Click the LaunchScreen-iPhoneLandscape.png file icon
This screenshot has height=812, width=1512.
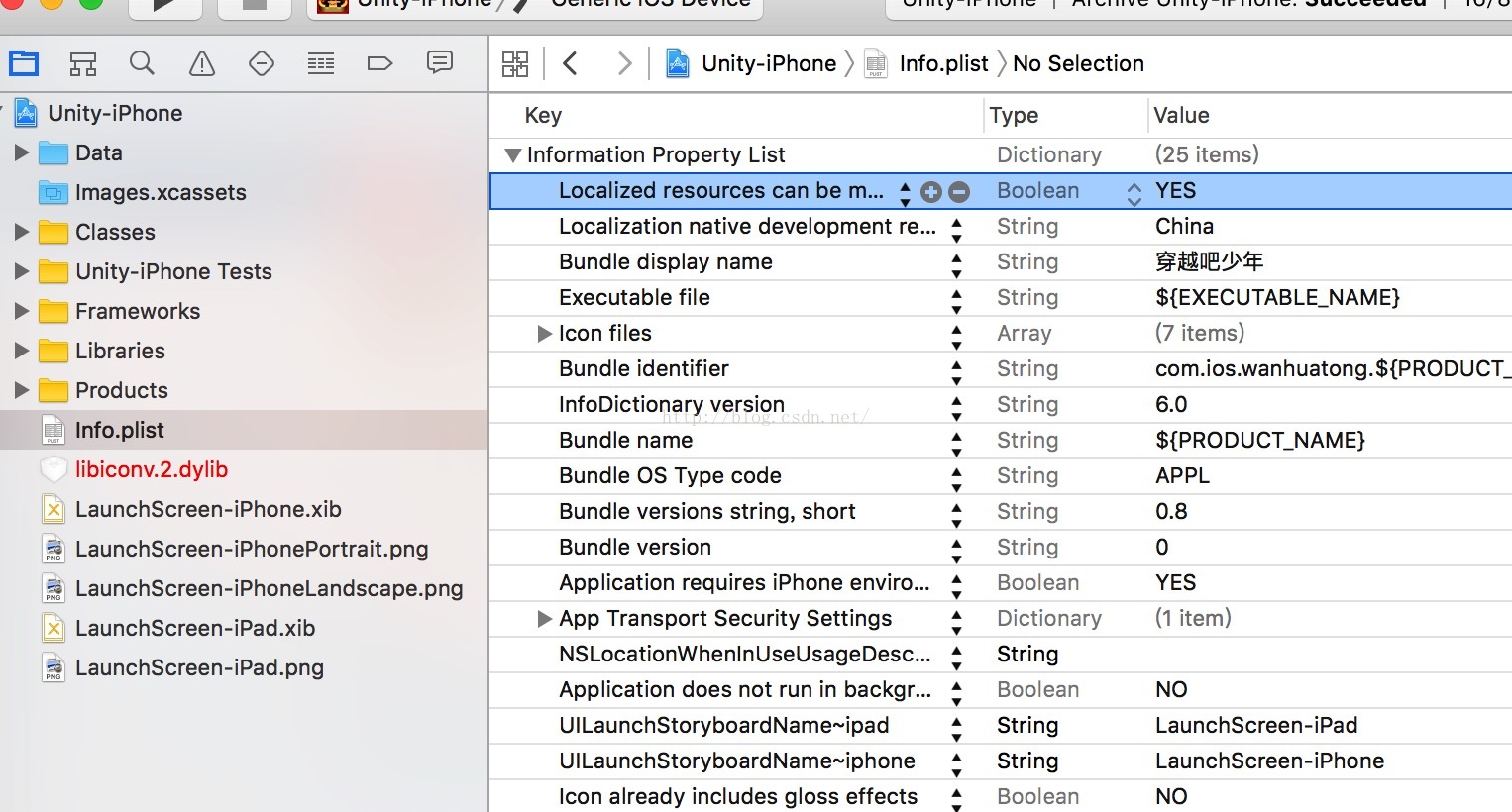tap(54, 588)
